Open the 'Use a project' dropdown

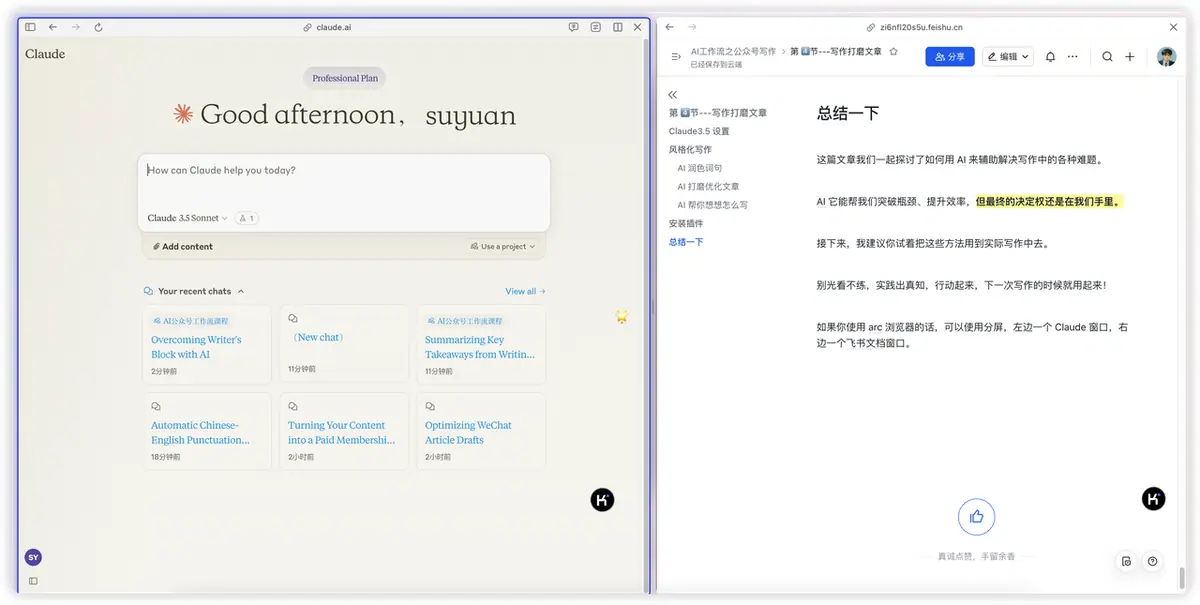[503, 246]
